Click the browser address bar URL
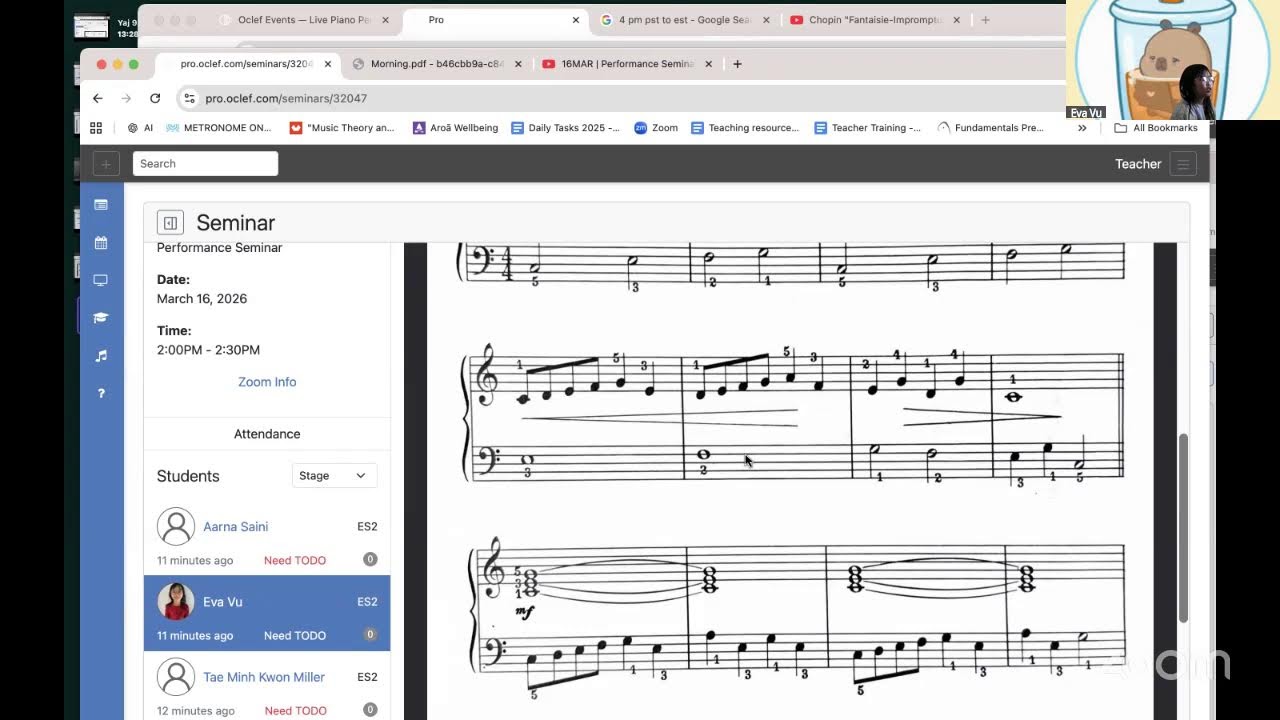Image resolution: width=1280 pixels, height=720 pixels. (x=286, y=98)
